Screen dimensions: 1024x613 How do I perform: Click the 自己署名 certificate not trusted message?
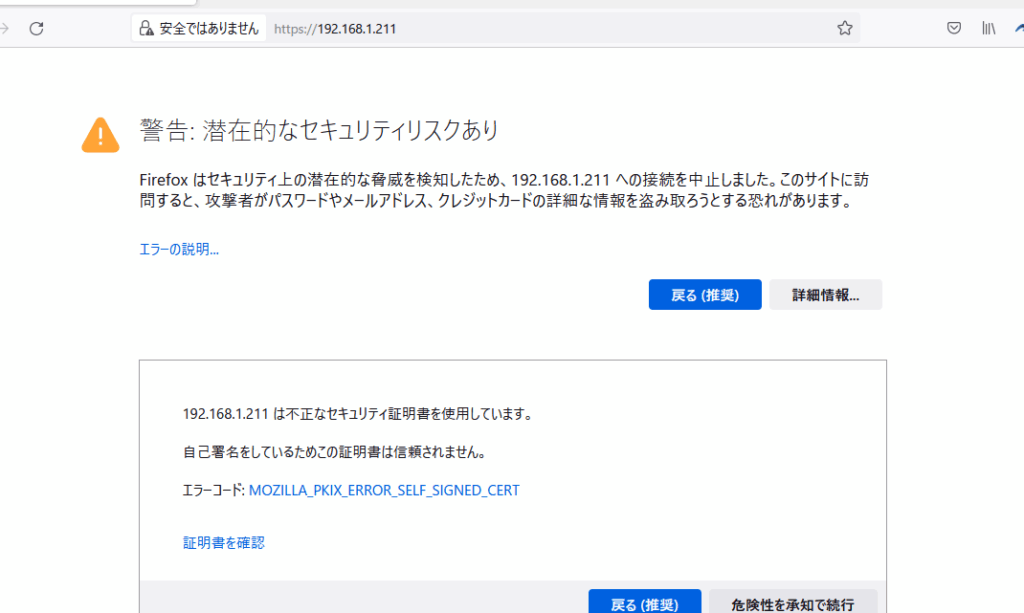tap(335, 452)
